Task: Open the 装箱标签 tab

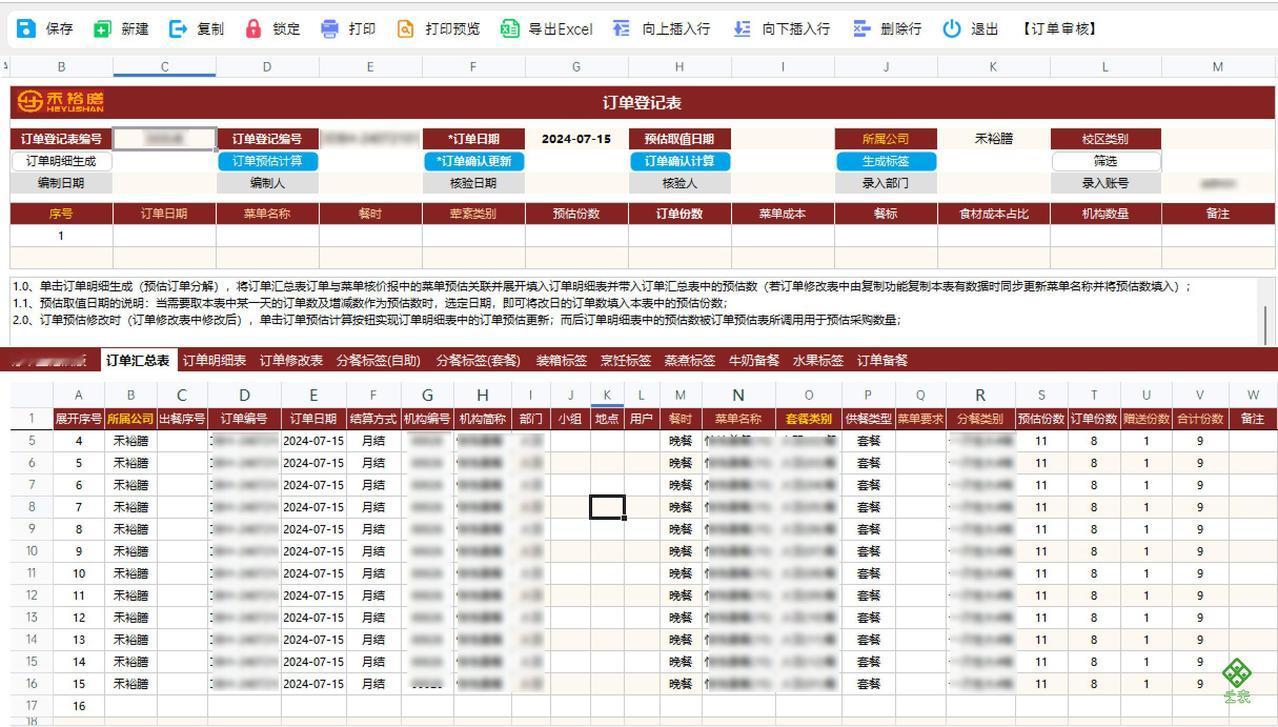Action: 561,360
